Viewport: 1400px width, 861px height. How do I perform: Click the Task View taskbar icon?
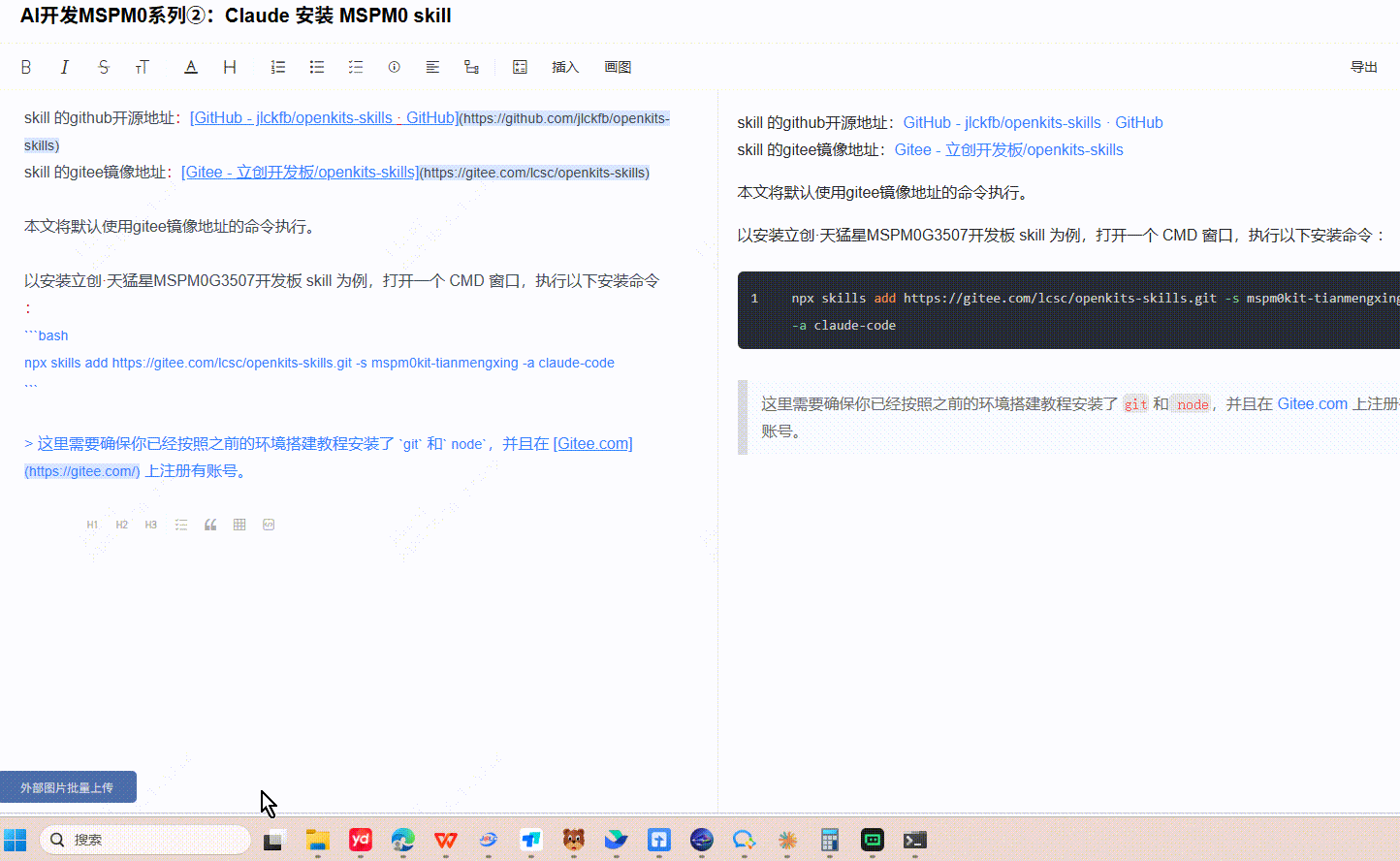coord(273,840)
